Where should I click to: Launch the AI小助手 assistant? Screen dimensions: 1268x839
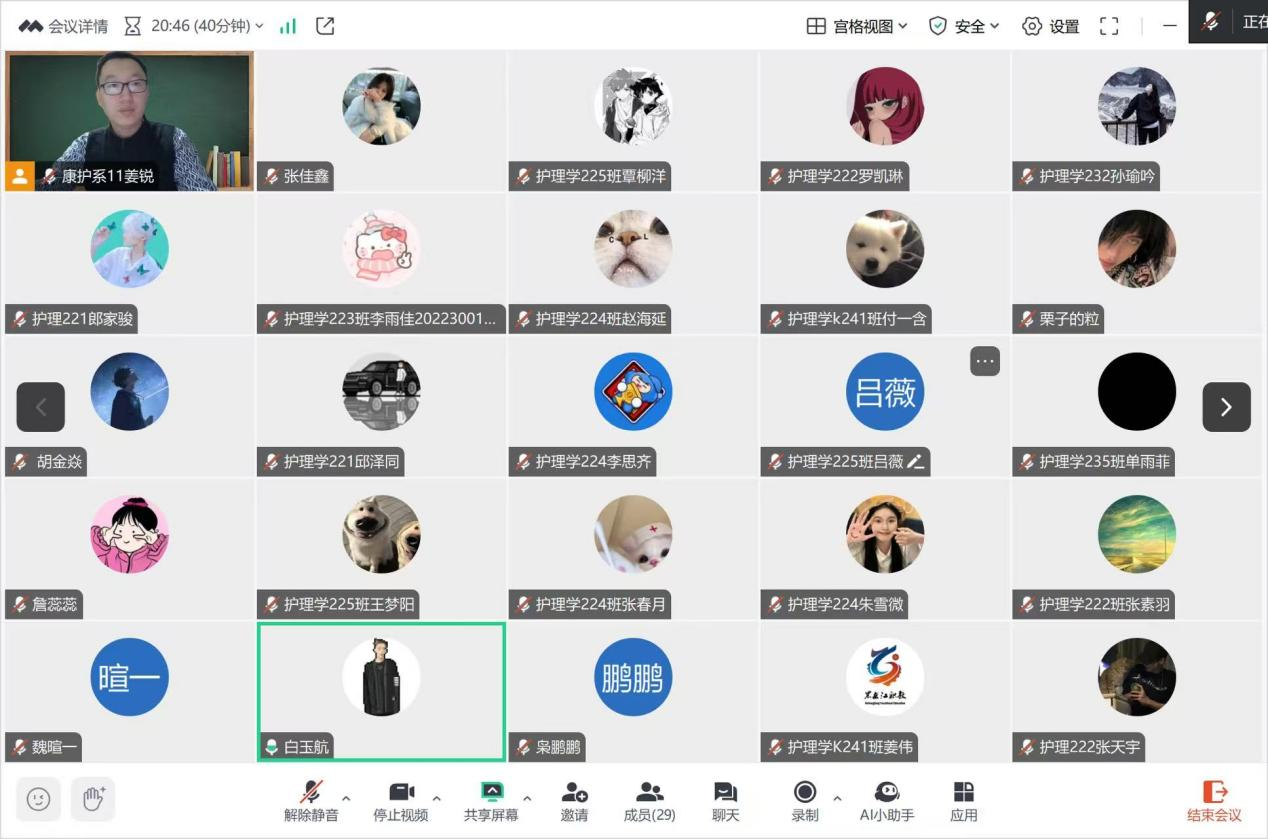click(886, 801)
